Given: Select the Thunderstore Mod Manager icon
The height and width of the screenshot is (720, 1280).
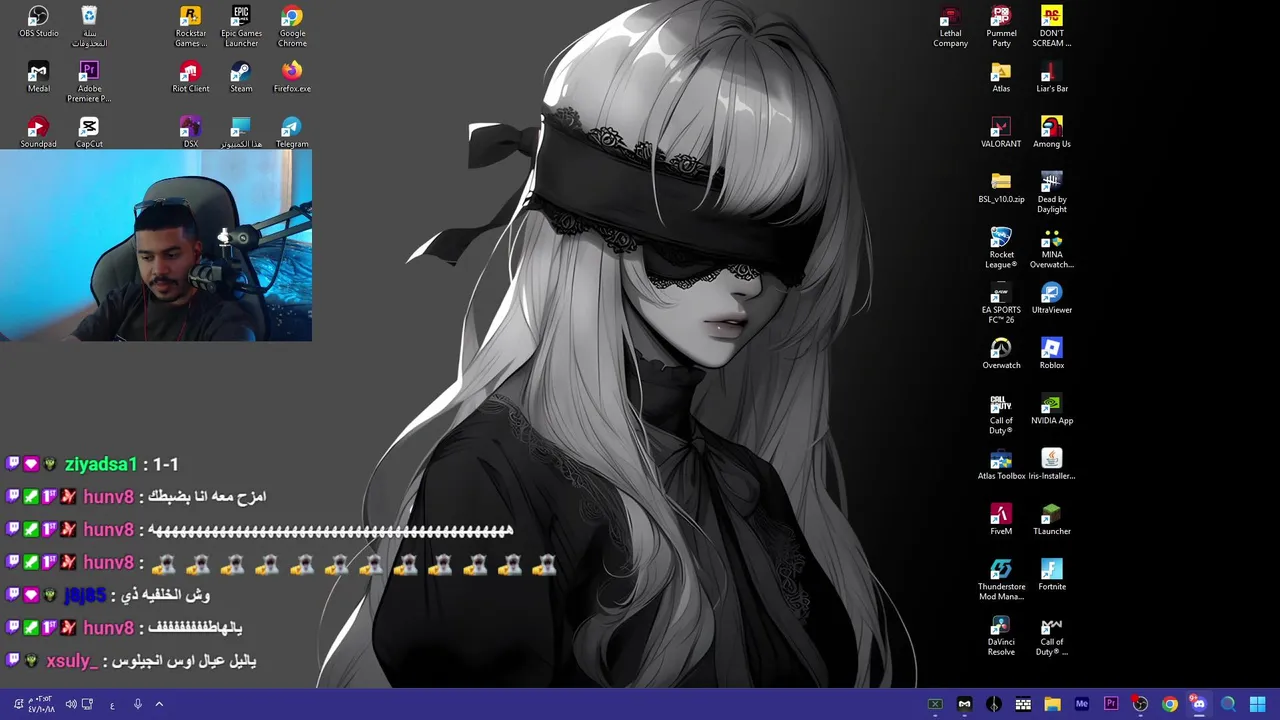Looking at the screenshot, I should (x=1001, y=579).
